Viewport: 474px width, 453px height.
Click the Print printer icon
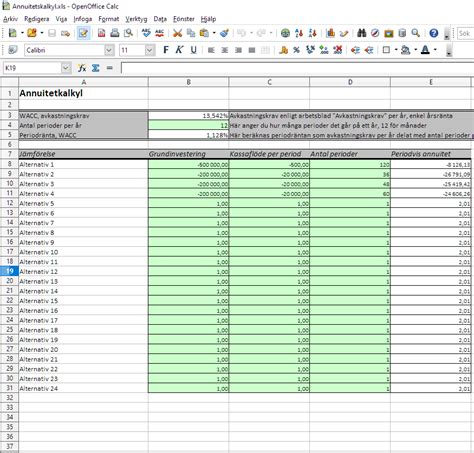[x=115, y=33]
